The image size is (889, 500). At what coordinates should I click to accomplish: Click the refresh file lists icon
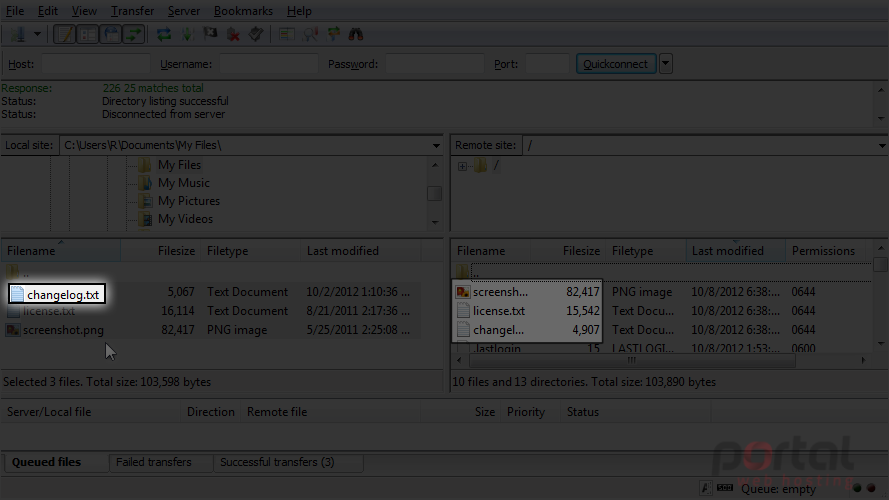point(164,35)
